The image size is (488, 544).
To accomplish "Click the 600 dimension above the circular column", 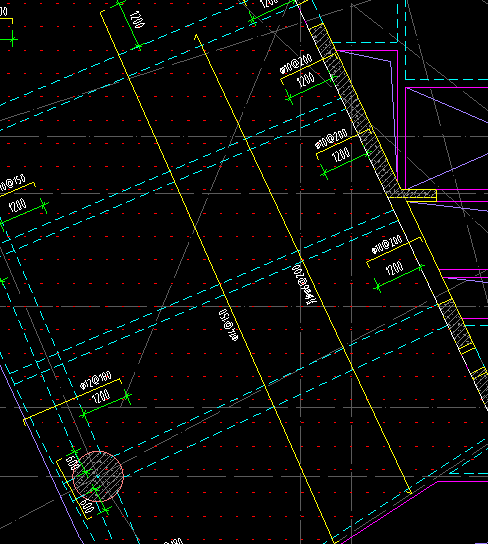I will [x=72, y=463].
